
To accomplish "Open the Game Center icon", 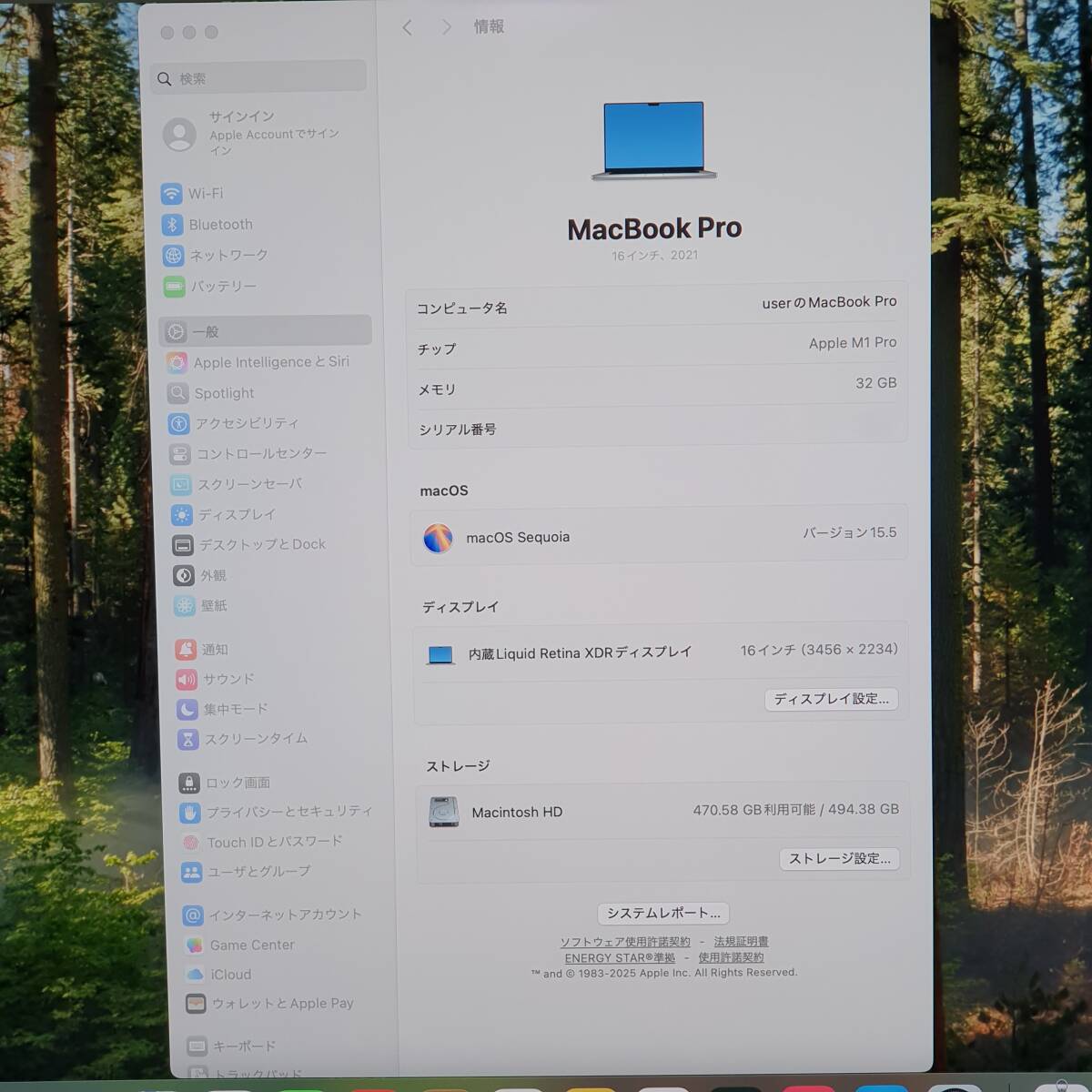I will 194,945.
